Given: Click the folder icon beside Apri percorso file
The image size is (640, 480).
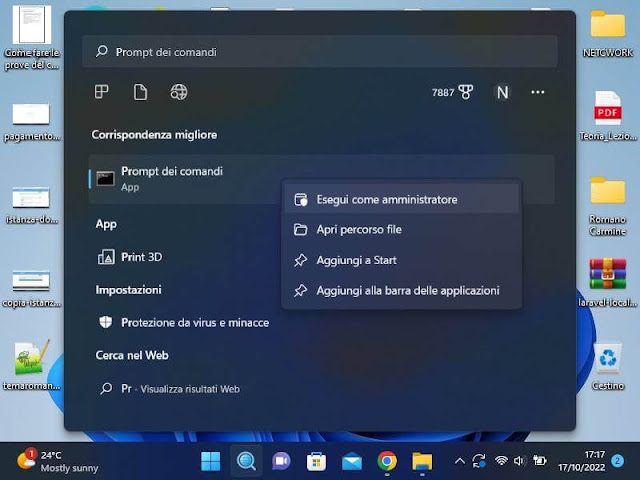Looking at the screenshot, I should pyautogui.click(x=301, y=229).
